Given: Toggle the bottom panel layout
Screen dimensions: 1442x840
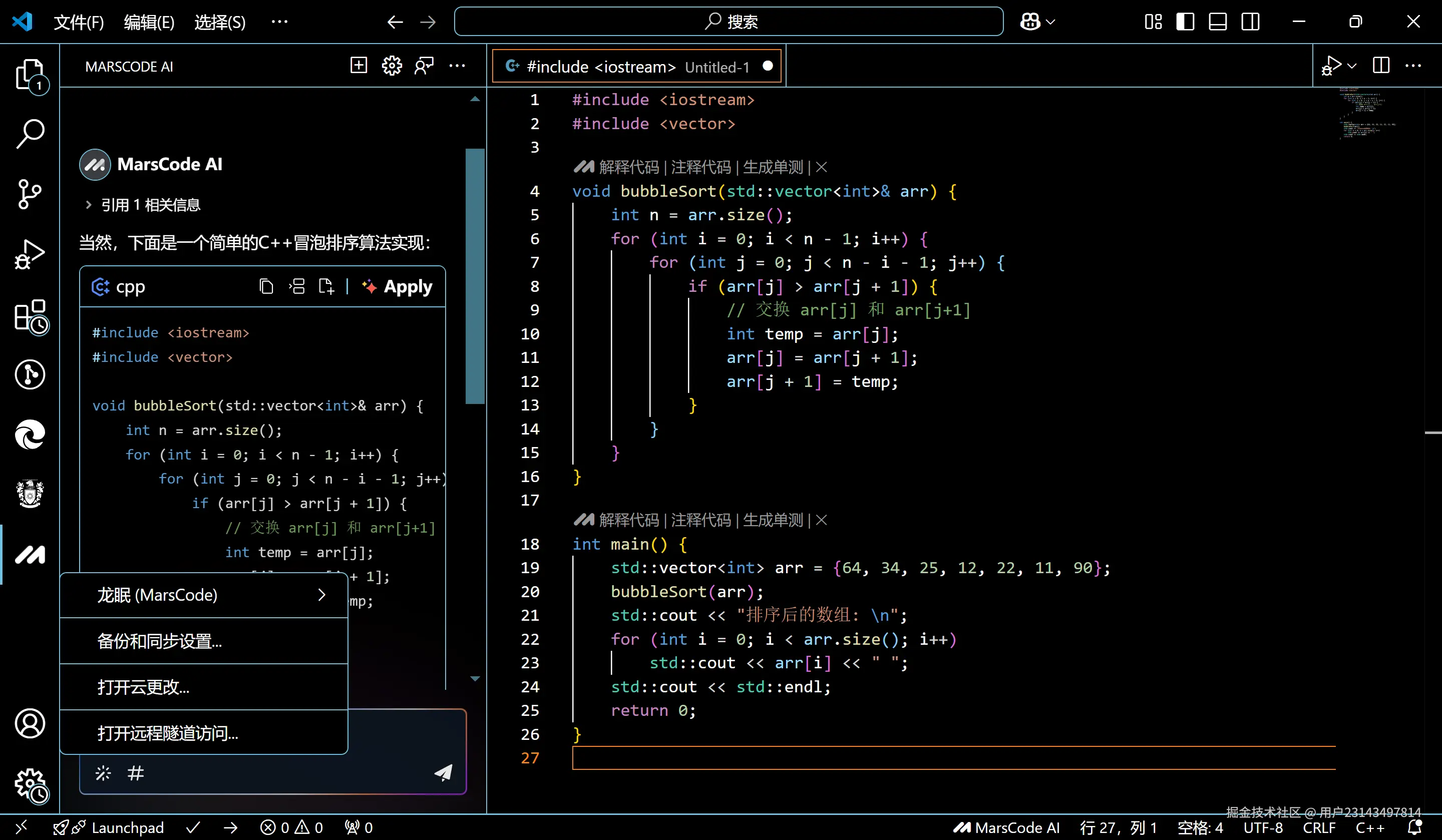Looking at the screenshot, I should pyautogui.click(x=1217, y=22).
